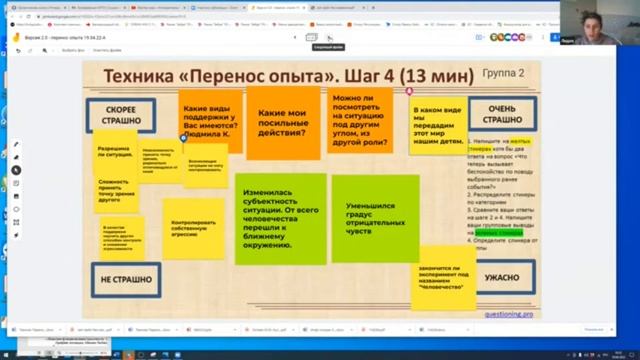Viewport: 640px width, 360px height.
Task: Go to the next frame arrow
Action: pyautogui.click(x=329, y=38)
